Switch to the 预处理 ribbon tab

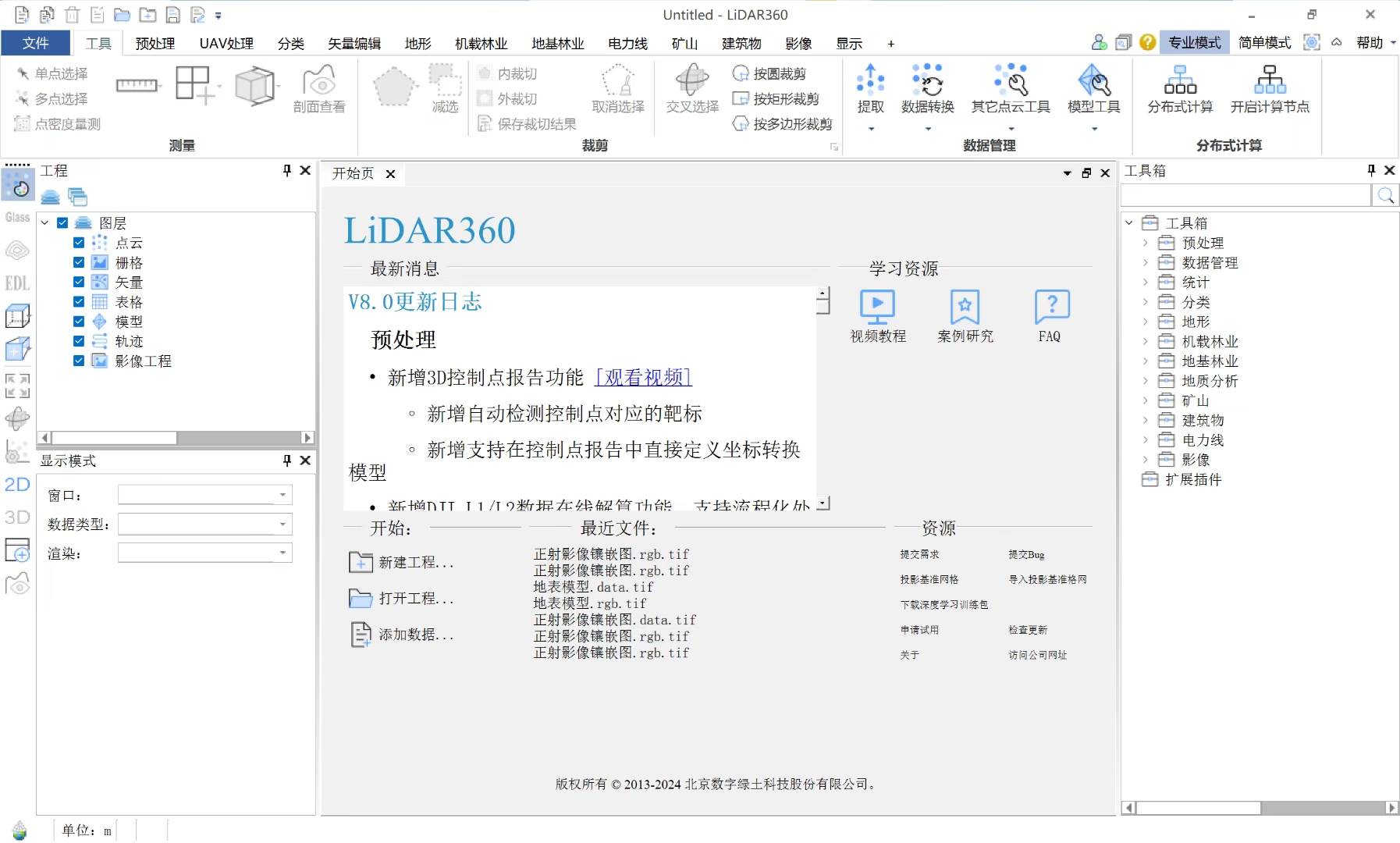pos(155,44)
